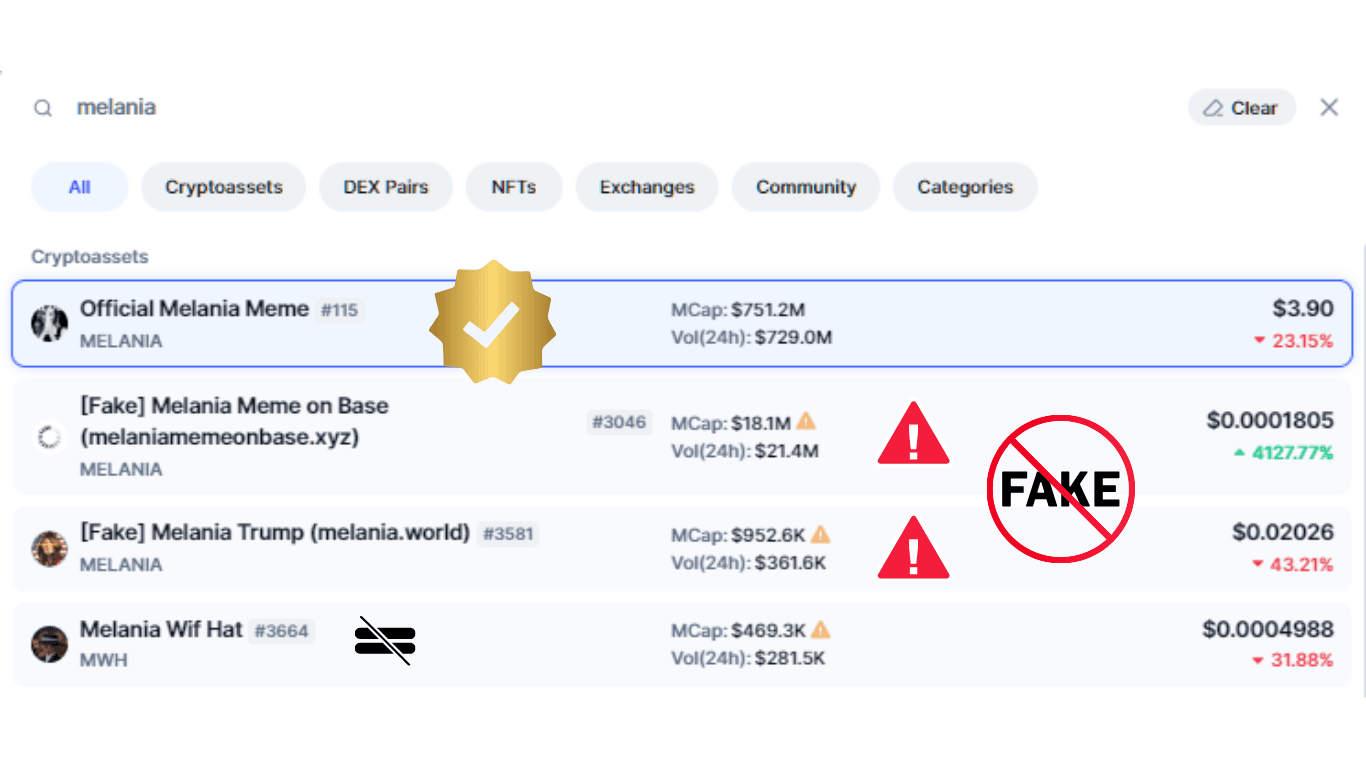The width and height of the screenshot is (1366, 768).
Task: Click the 23.15% price change
Action: 1293,341
